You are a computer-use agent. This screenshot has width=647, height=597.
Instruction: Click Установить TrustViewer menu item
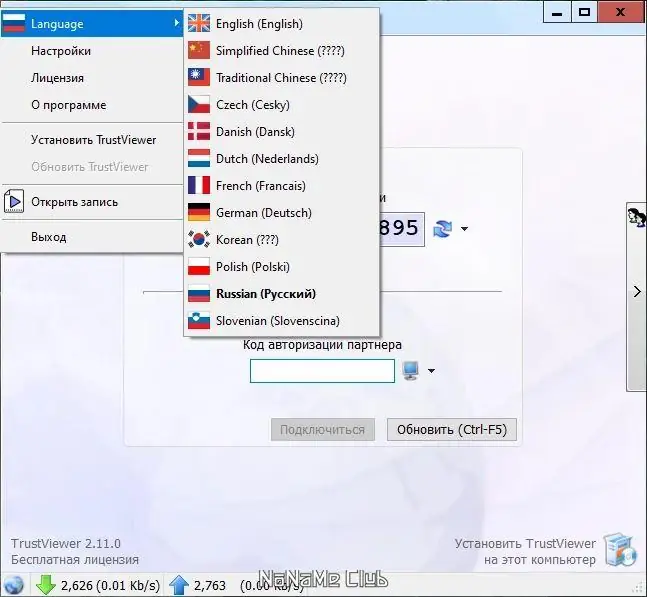[x=92, y=140]
